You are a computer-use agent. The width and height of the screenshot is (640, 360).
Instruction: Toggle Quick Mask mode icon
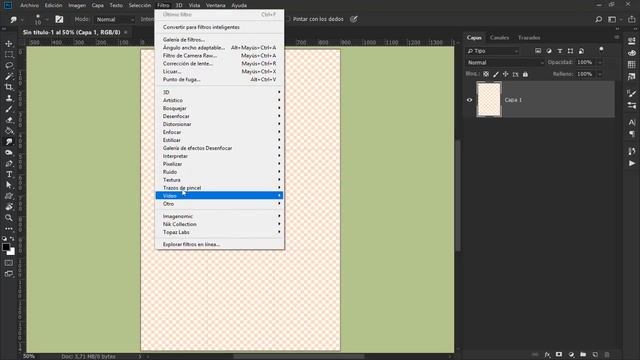pyautogui.click(x=9, y=263)
